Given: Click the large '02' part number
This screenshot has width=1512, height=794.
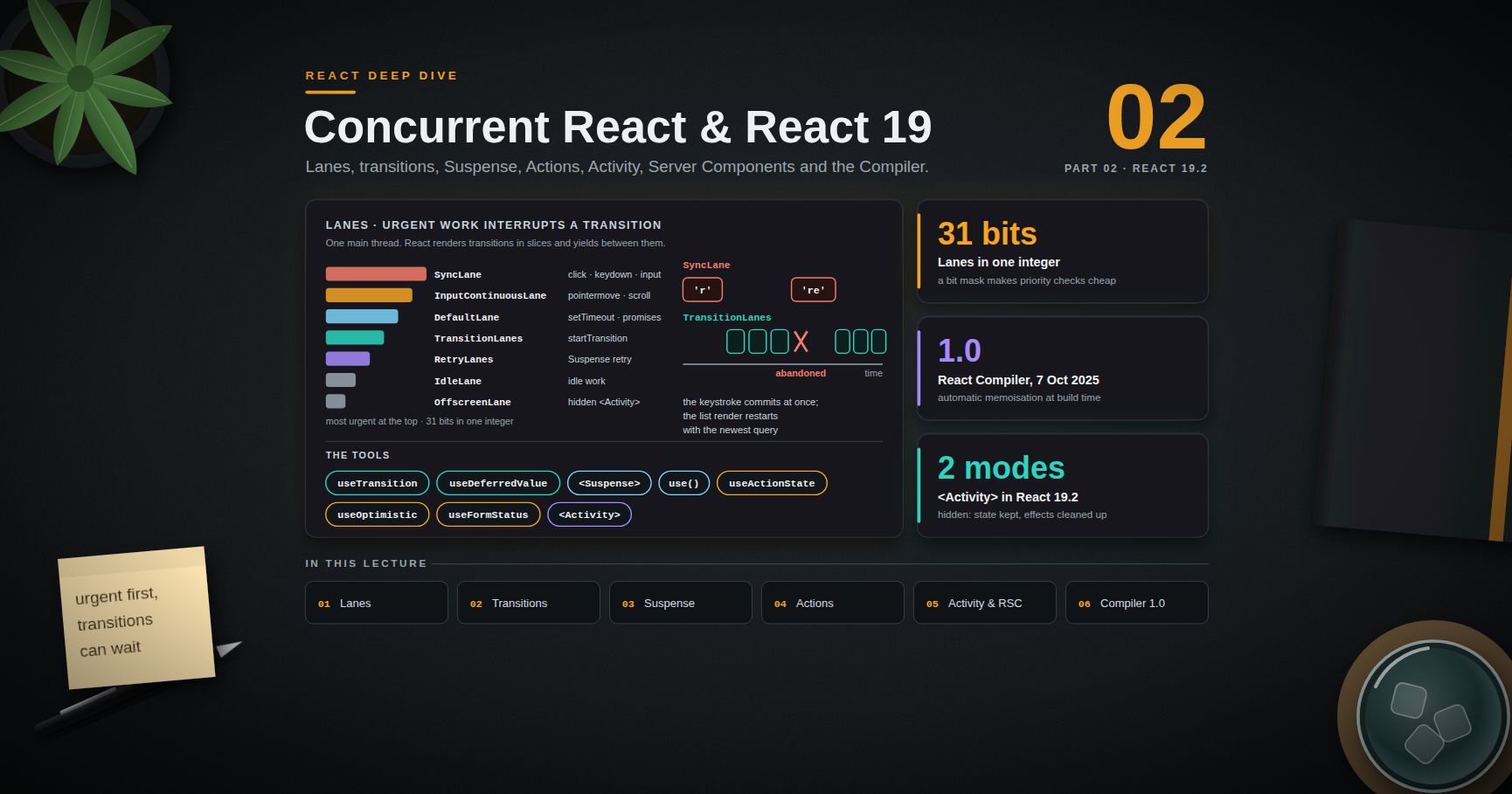Looking at the screenshot, I should tap(1156, 117).
